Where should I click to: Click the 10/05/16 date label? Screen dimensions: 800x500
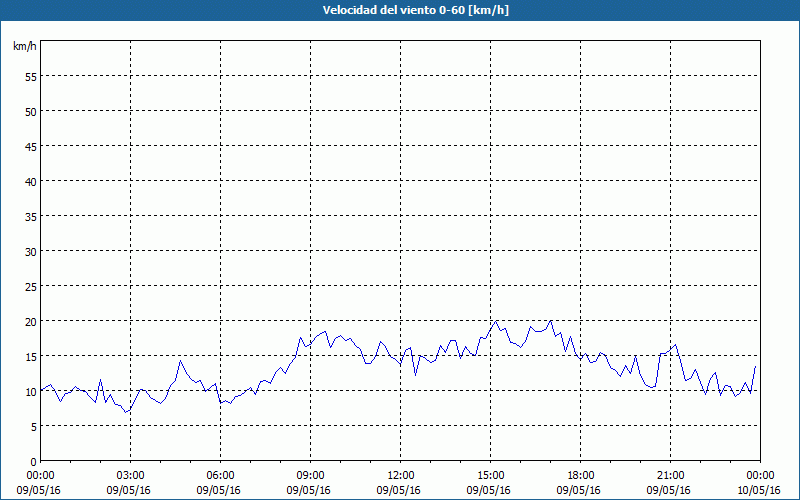[x=760, y=490]
